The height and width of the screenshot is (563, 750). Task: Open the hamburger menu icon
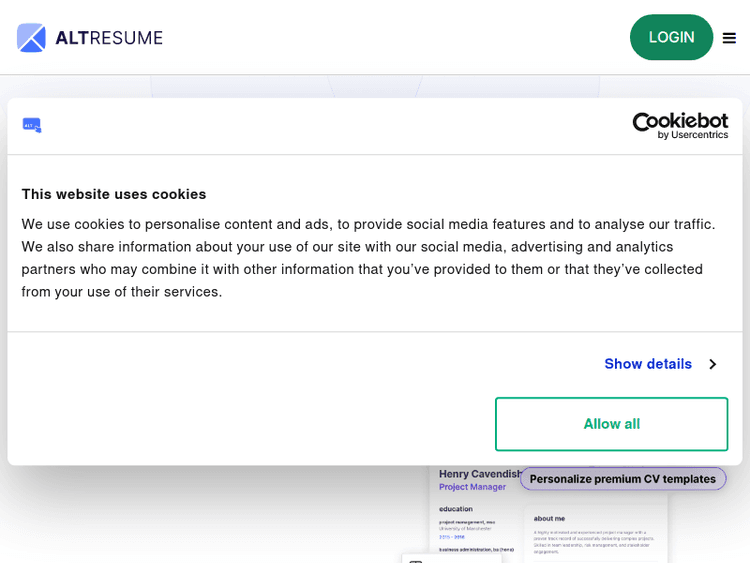(x=729, y=38)
